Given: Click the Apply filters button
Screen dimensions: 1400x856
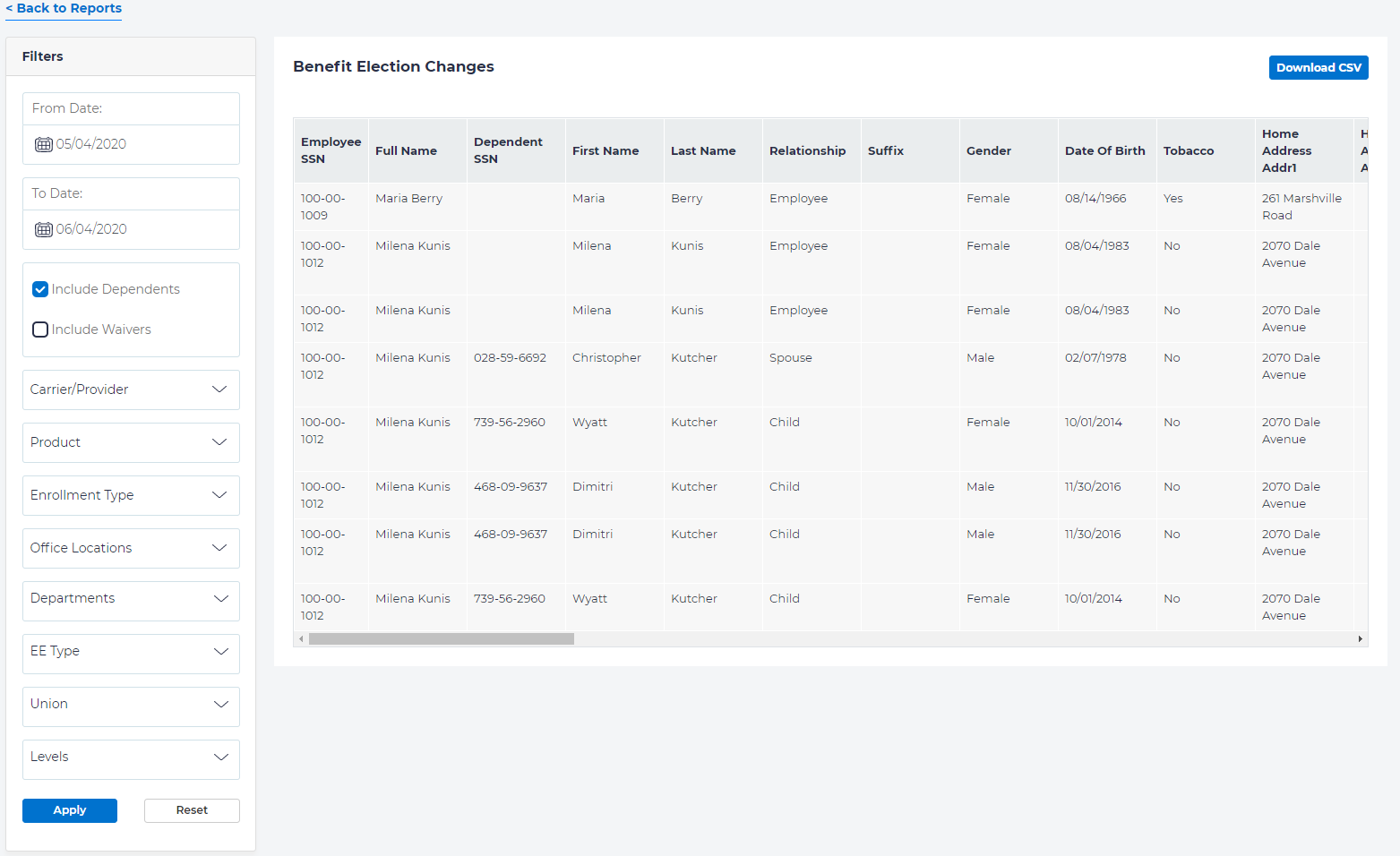Looking at the screenshot, I should (70, 810).
